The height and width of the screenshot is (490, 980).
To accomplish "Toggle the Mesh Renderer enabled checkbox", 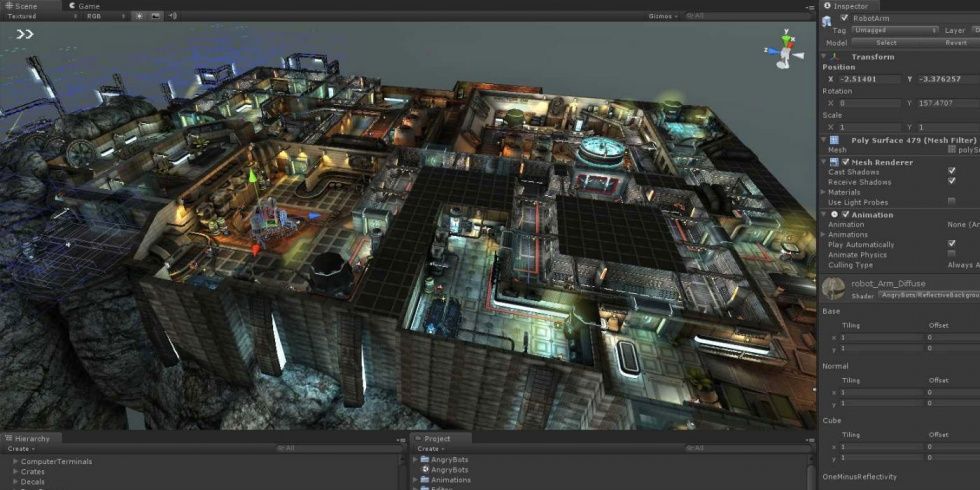I will [846, 162].
